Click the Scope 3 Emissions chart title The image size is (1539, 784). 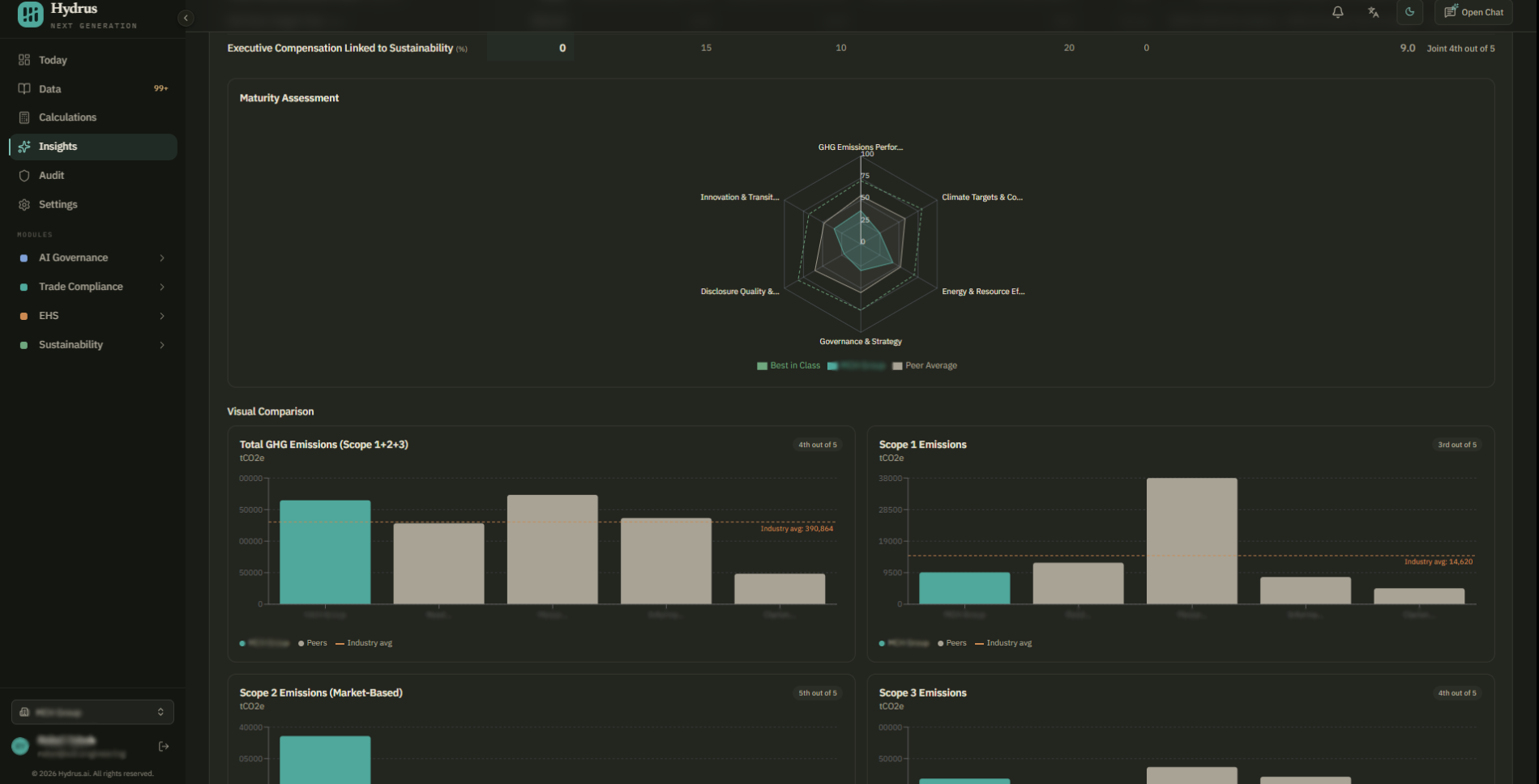point(922,693)
